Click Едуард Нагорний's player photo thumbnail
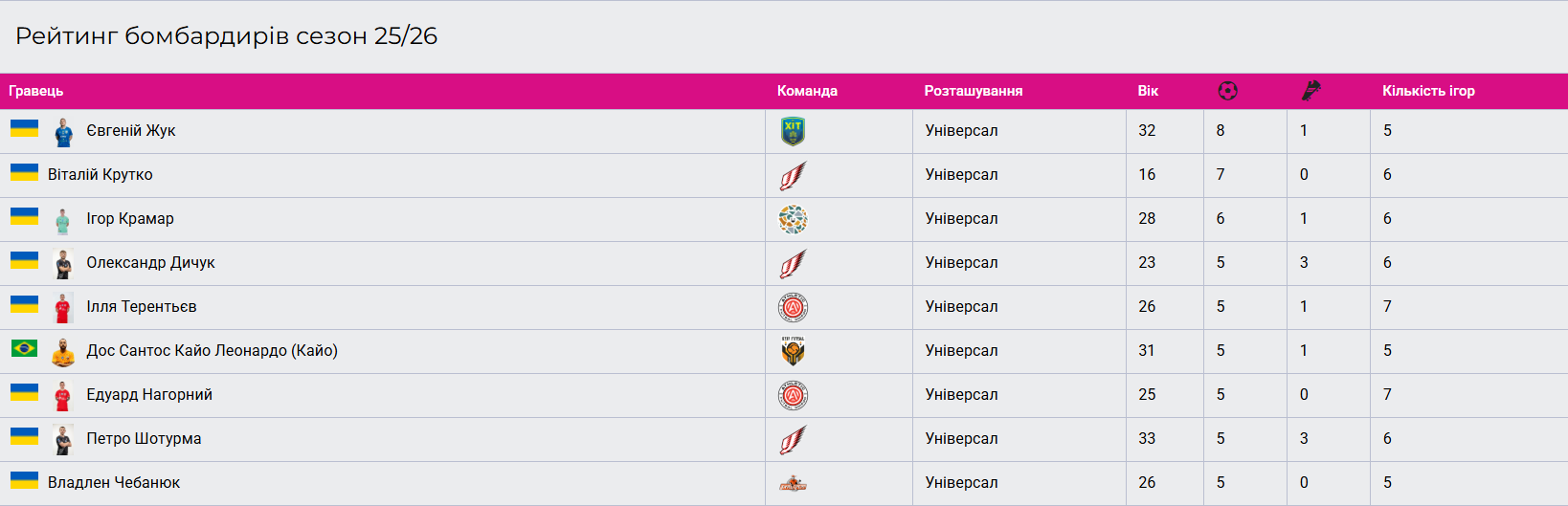Screen dimensions: 1568x506 (x=63, y=396)
